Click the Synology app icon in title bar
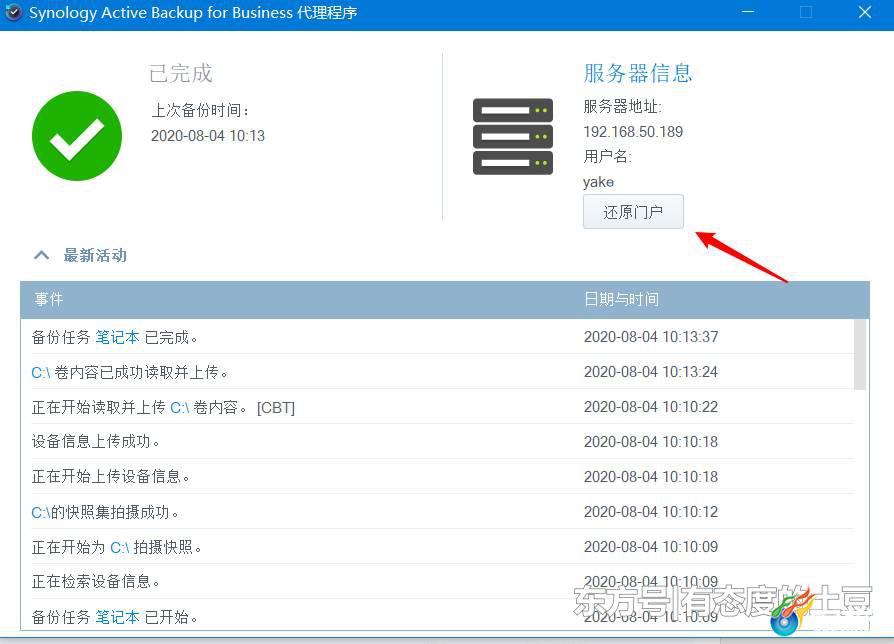Screen dimensions: 894x644 [x=14, y=13]
